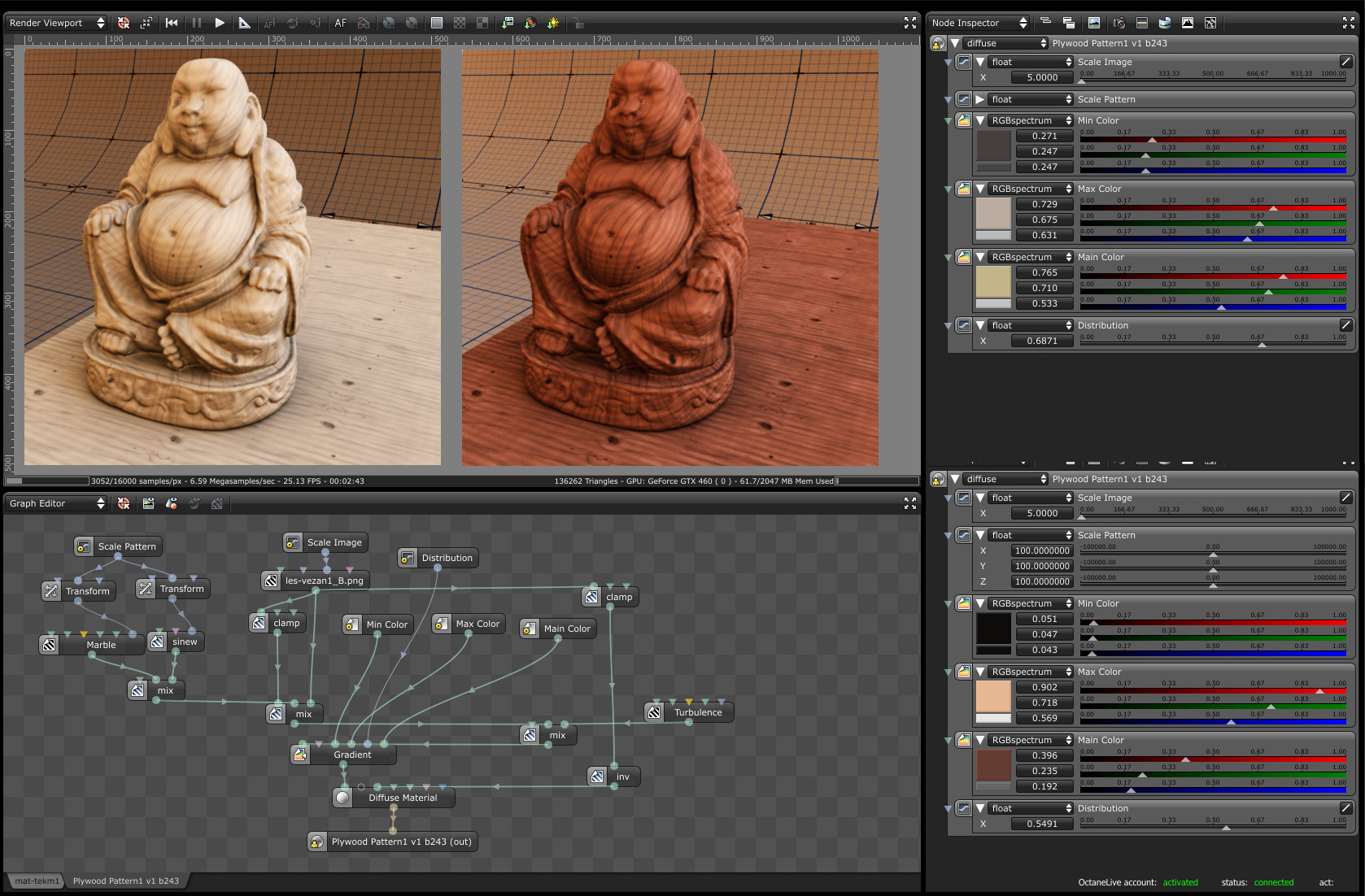The image size is (1365, 896).
Task: Select the Scale Image node in graph
Action: pyautogui.click(x=325, y=542)
